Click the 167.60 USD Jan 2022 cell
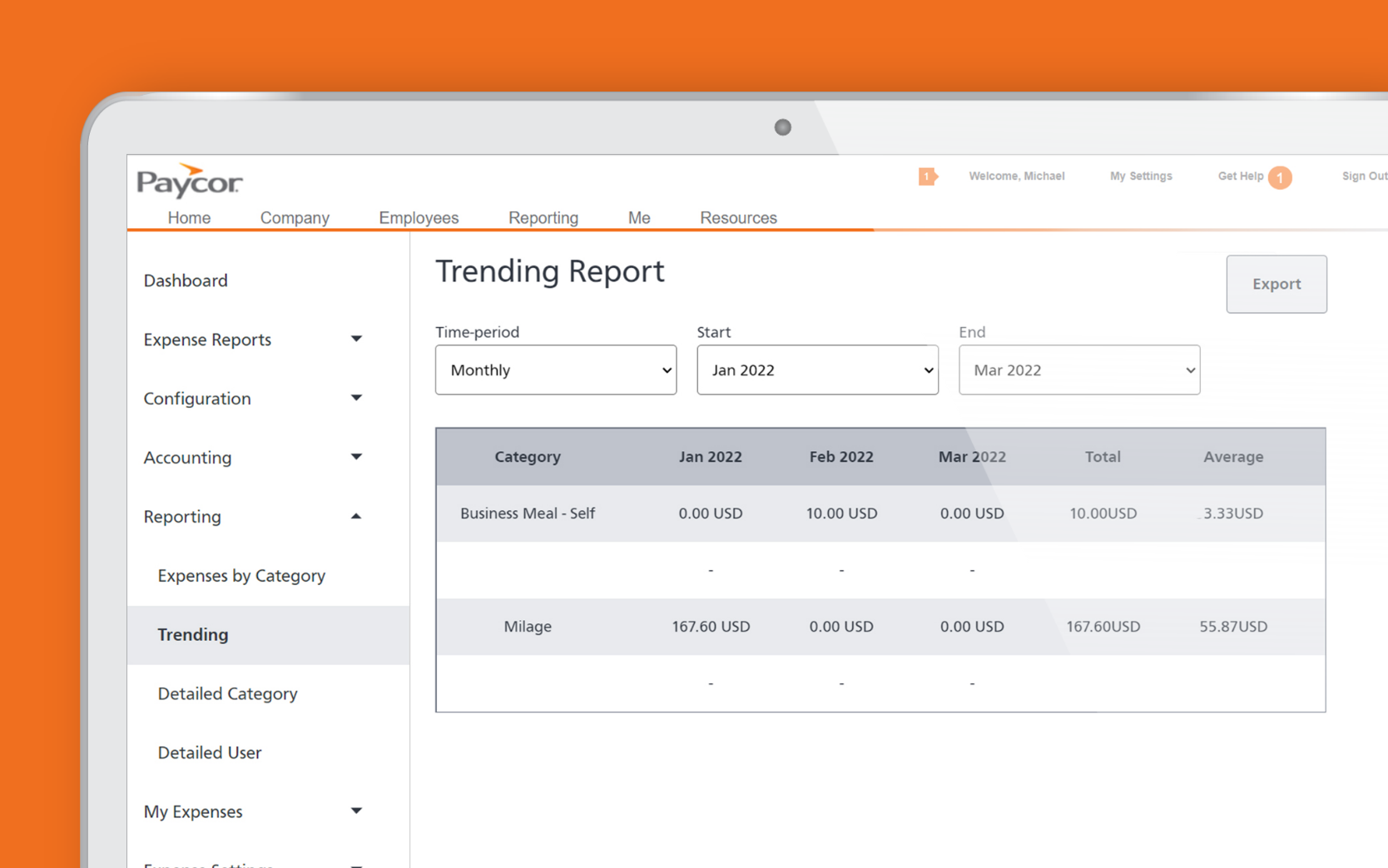1388x868 pixels. coord(711,626)
